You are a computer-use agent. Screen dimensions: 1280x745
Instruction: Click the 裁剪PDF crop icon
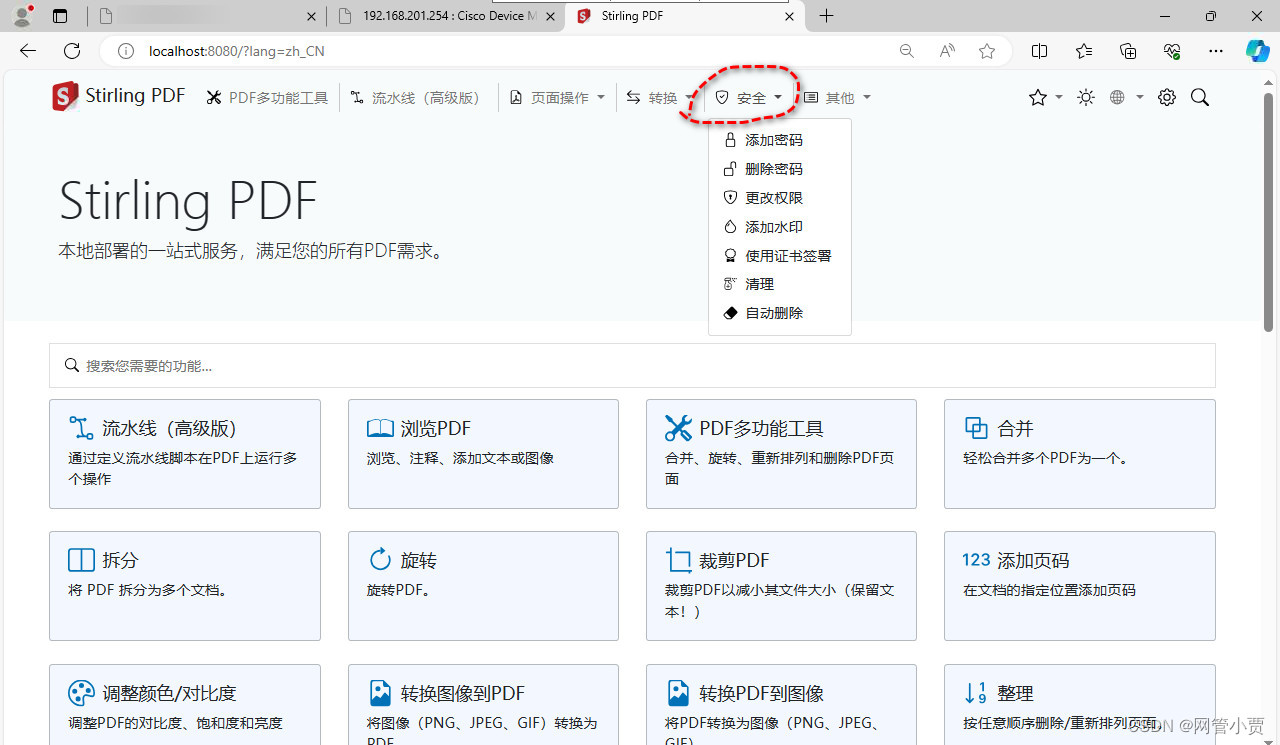pos(679,560)
